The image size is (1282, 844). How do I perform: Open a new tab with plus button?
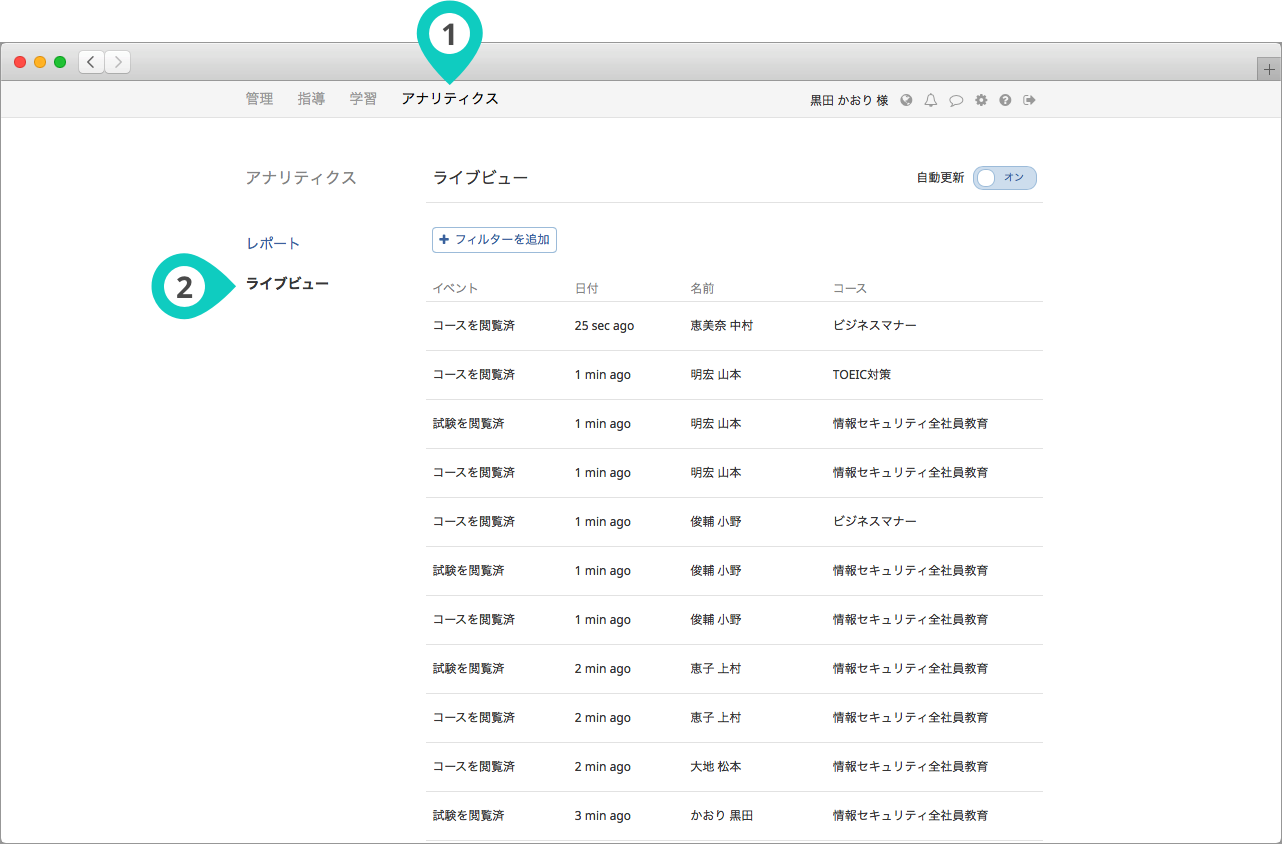point(1269,69)
